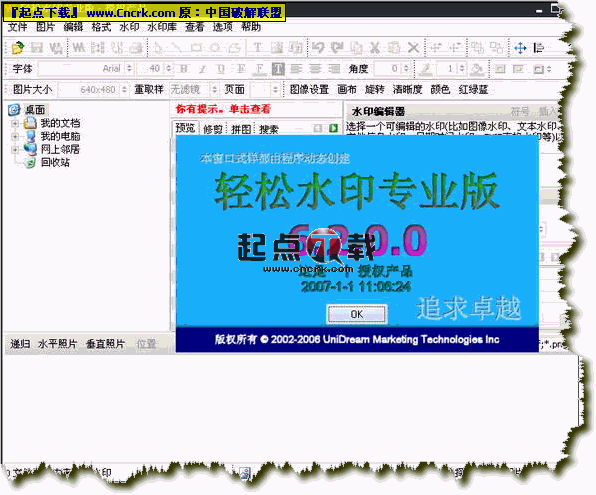
Task: Toggle bold B formatting
Action: 184,69
